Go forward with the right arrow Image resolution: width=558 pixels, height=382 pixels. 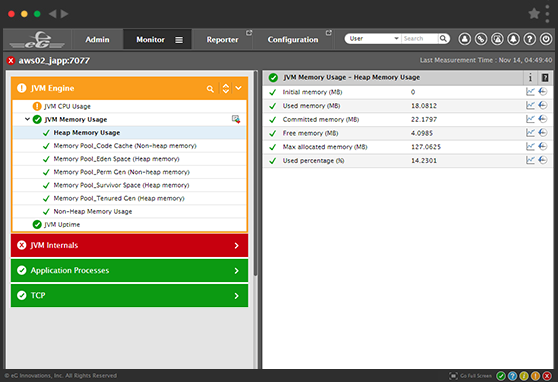point(64,14)
